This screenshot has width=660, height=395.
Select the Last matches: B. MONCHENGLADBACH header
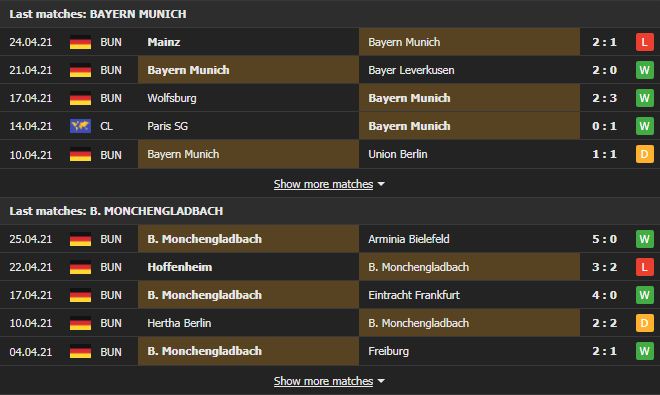(x=116, y=211)
